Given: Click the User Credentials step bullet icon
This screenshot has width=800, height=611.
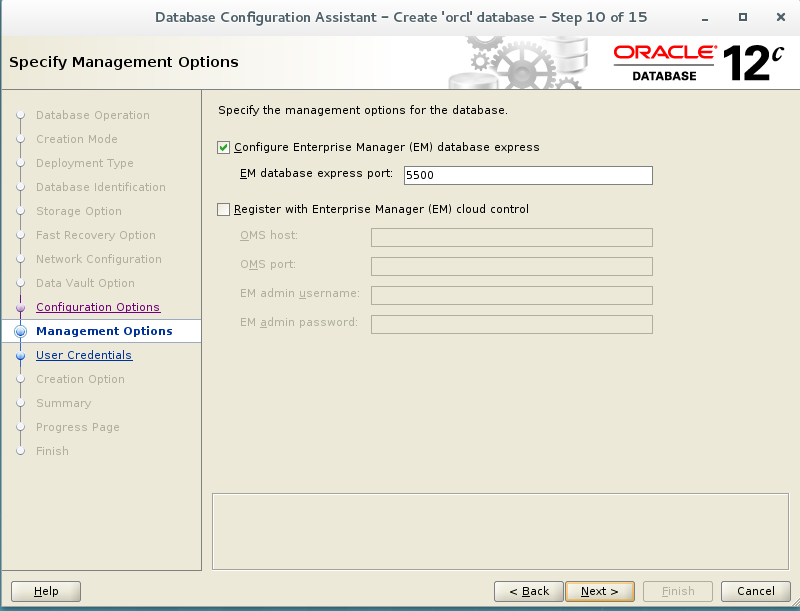Looking at the screenshot, I should tap(20, 355).
